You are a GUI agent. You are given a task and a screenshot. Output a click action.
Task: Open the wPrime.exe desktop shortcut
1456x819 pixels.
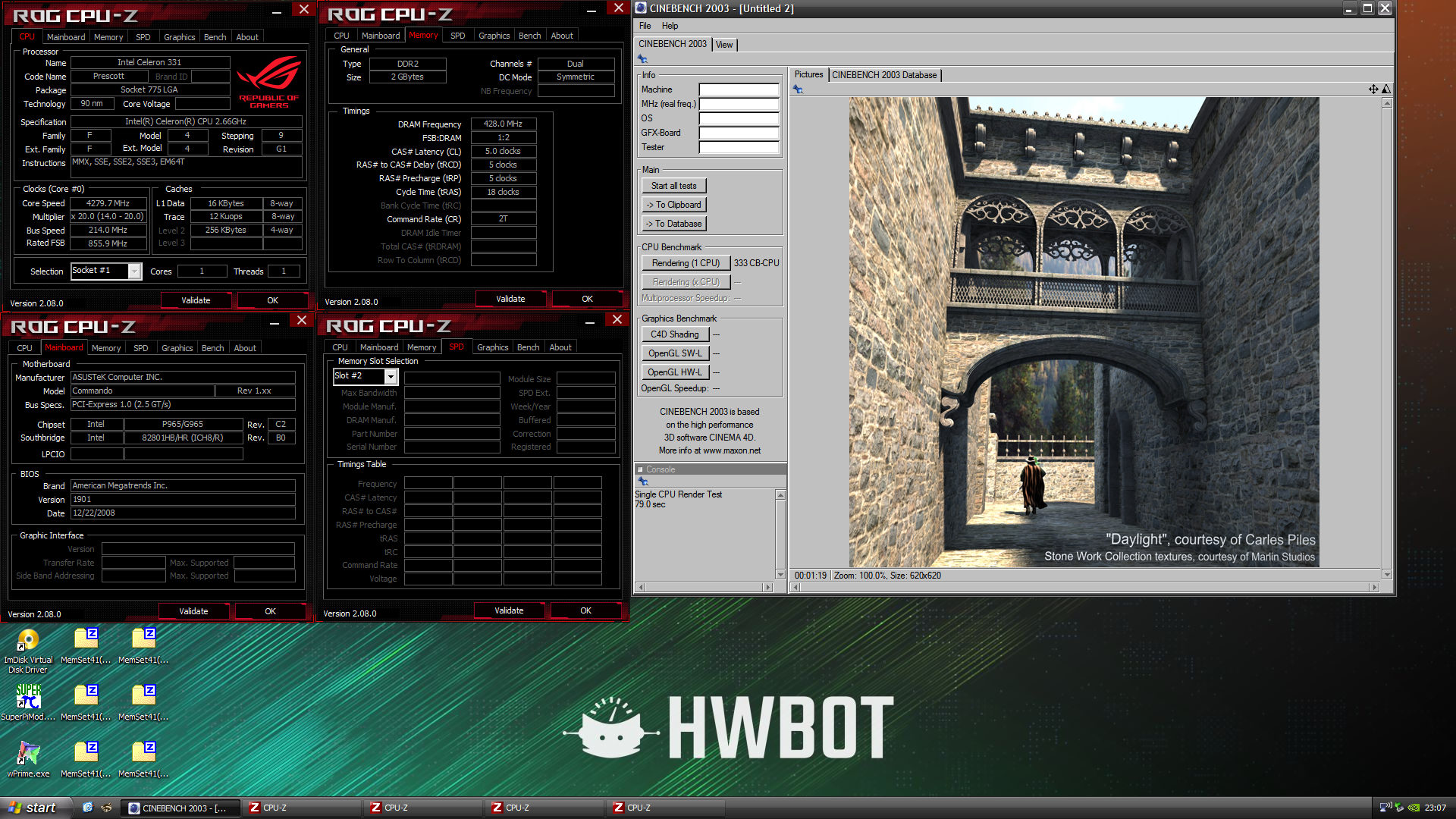(x=28, y=758)
